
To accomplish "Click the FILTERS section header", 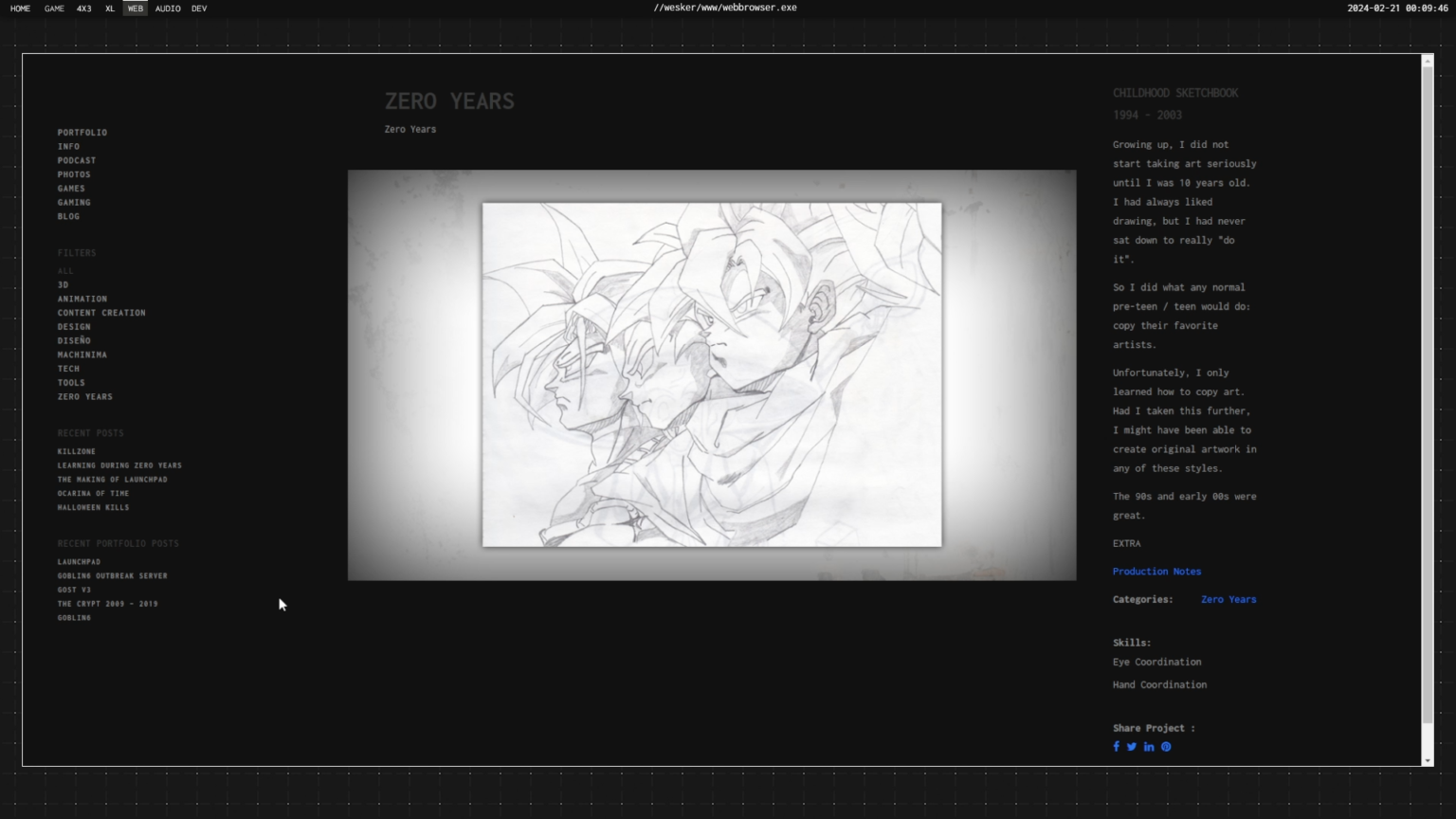I will click(77, 253).
